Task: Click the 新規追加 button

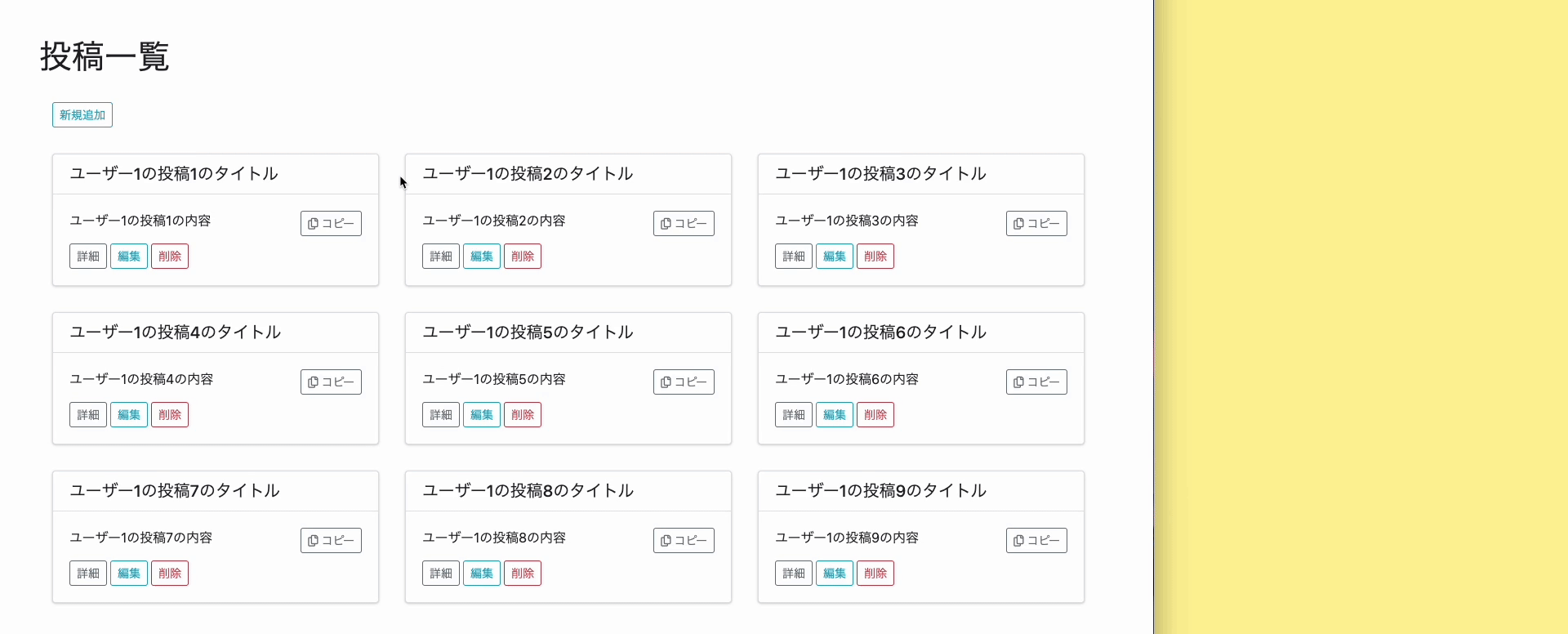Action: tap(82, 115)
